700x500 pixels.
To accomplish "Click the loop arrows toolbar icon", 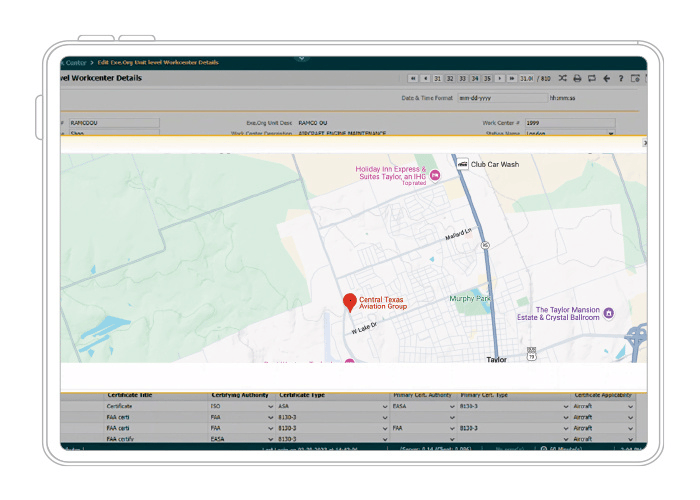I will pyautogui.click(x=592, y=78).
